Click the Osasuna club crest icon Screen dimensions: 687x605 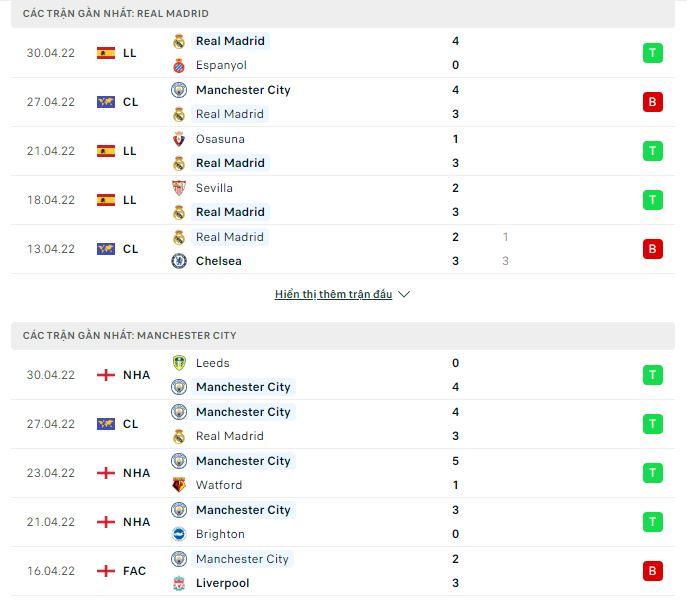(x=179, y=139)
